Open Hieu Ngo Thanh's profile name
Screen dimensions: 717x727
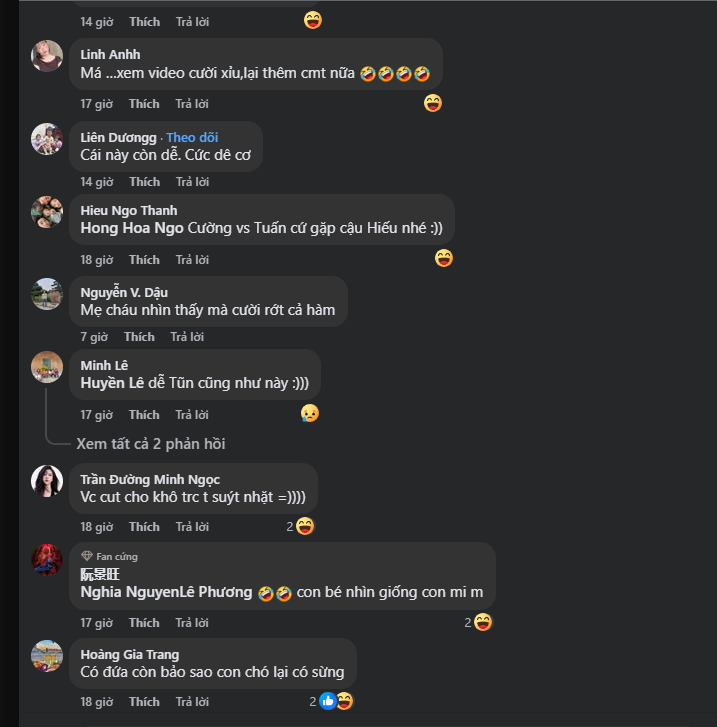128,210
